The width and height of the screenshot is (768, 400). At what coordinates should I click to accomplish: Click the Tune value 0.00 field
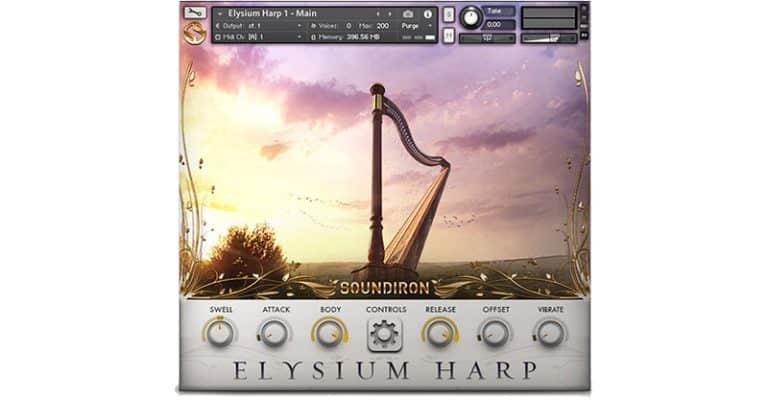(x=499, y=24)
